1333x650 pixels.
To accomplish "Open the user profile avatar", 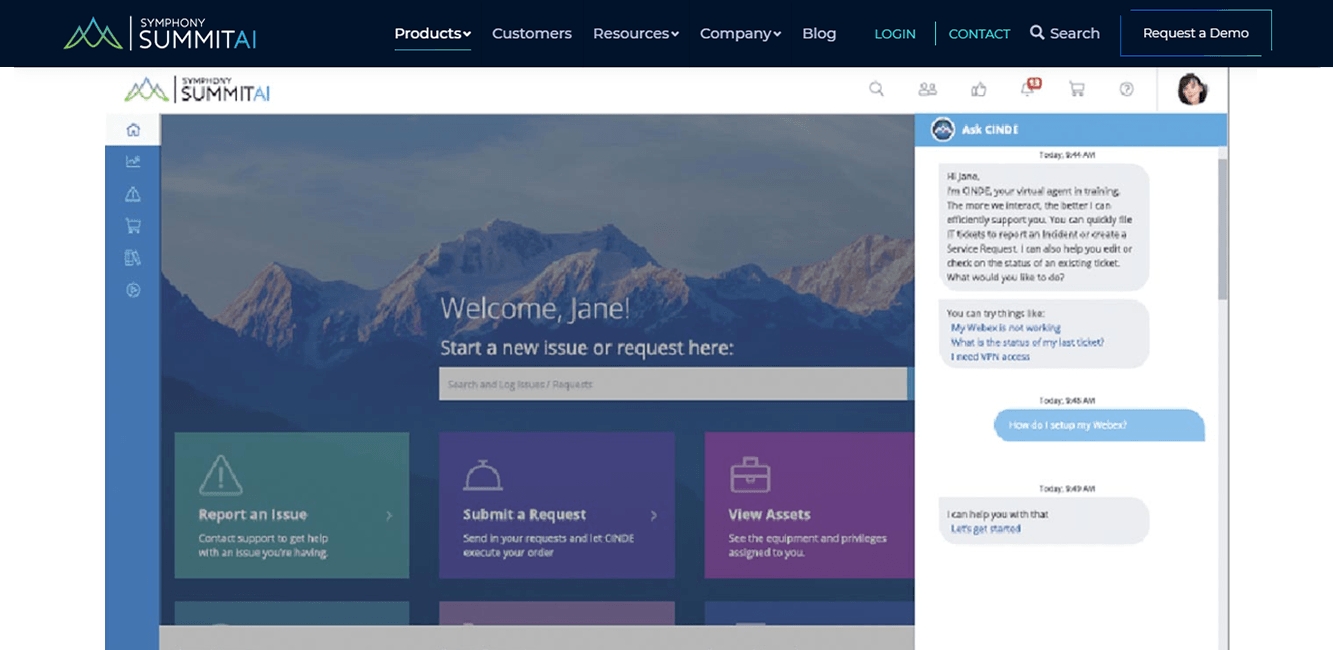I will pyautogui.click(x=1192, y=89).
